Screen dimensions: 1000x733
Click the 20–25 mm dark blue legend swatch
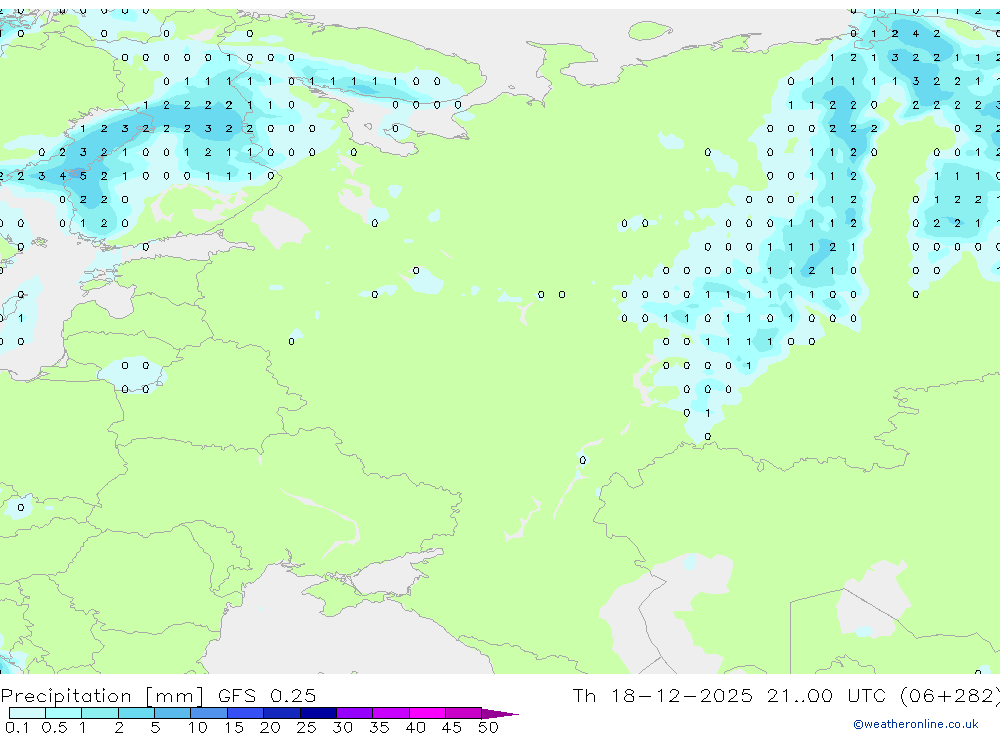click(x=282, y=713)
